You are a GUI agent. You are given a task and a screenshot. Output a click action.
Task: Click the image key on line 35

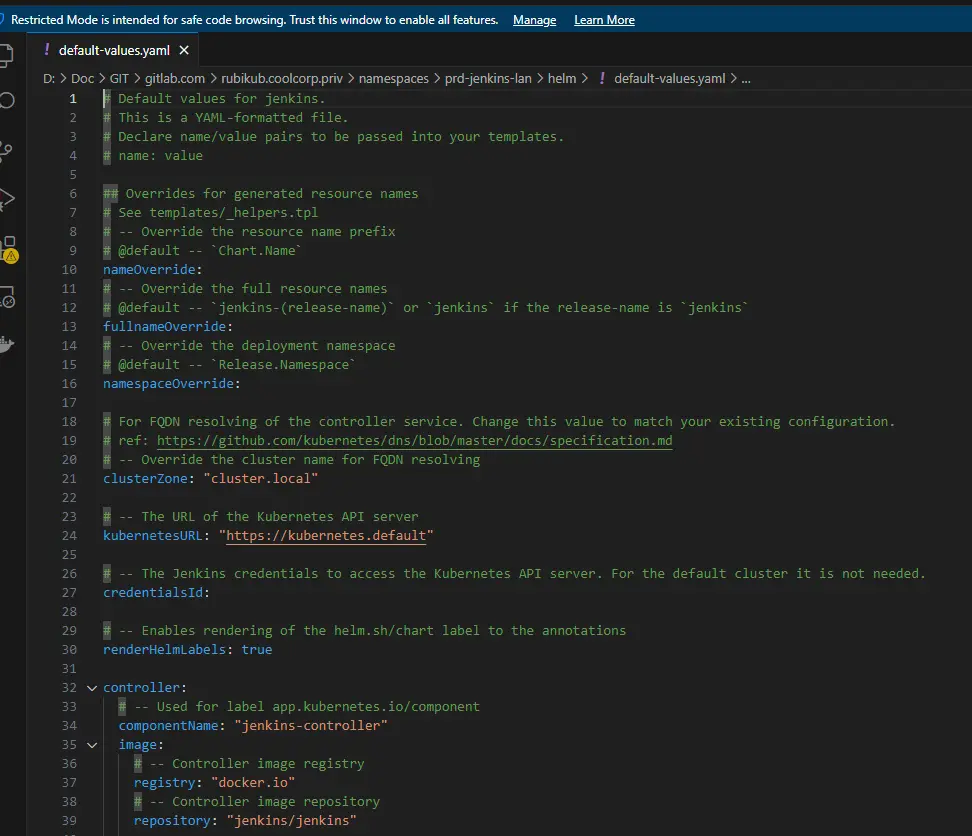coord(138,744)
